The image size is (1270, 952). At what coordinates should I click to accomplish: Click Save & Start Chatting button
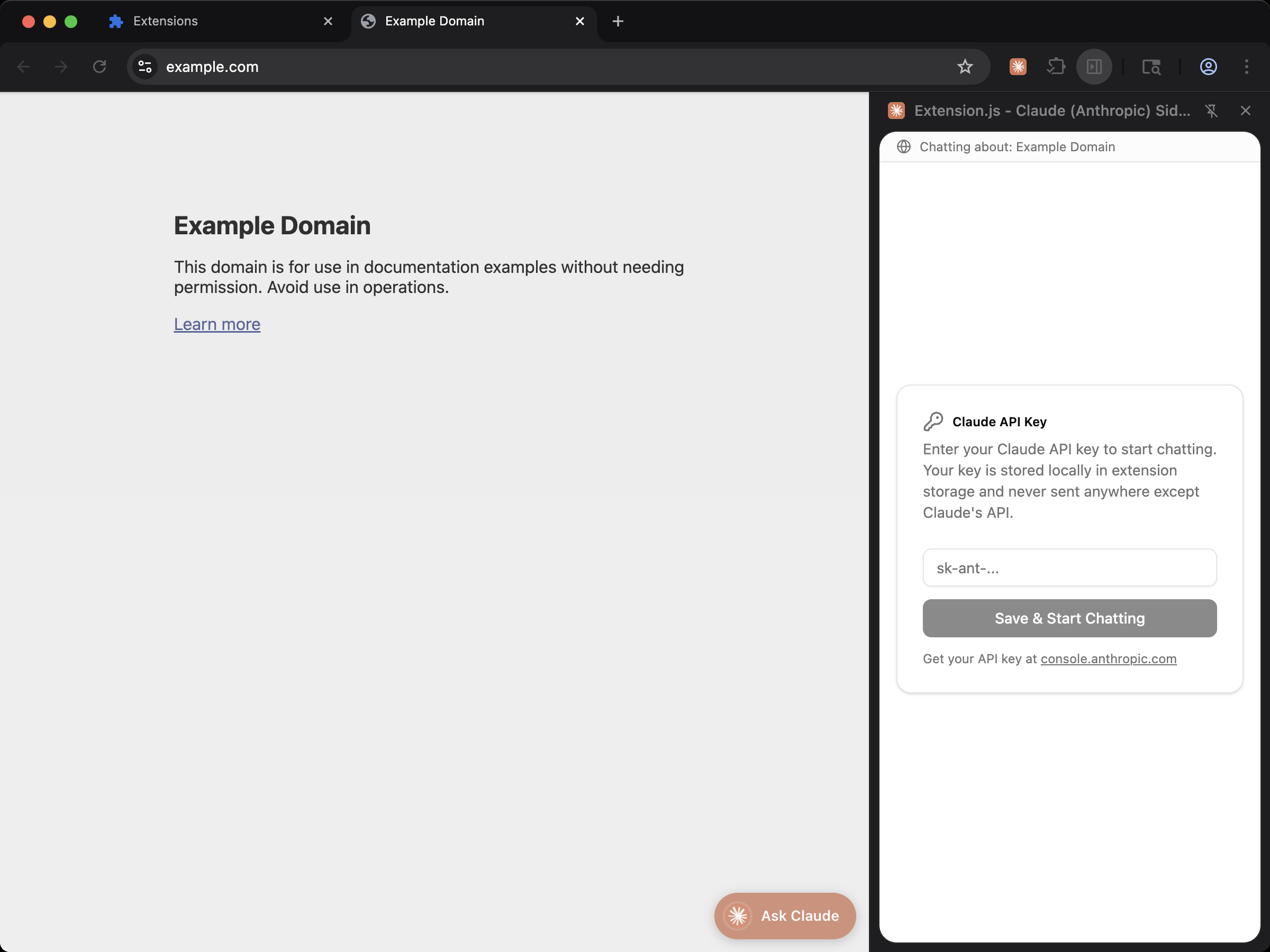click(1069, 618)
